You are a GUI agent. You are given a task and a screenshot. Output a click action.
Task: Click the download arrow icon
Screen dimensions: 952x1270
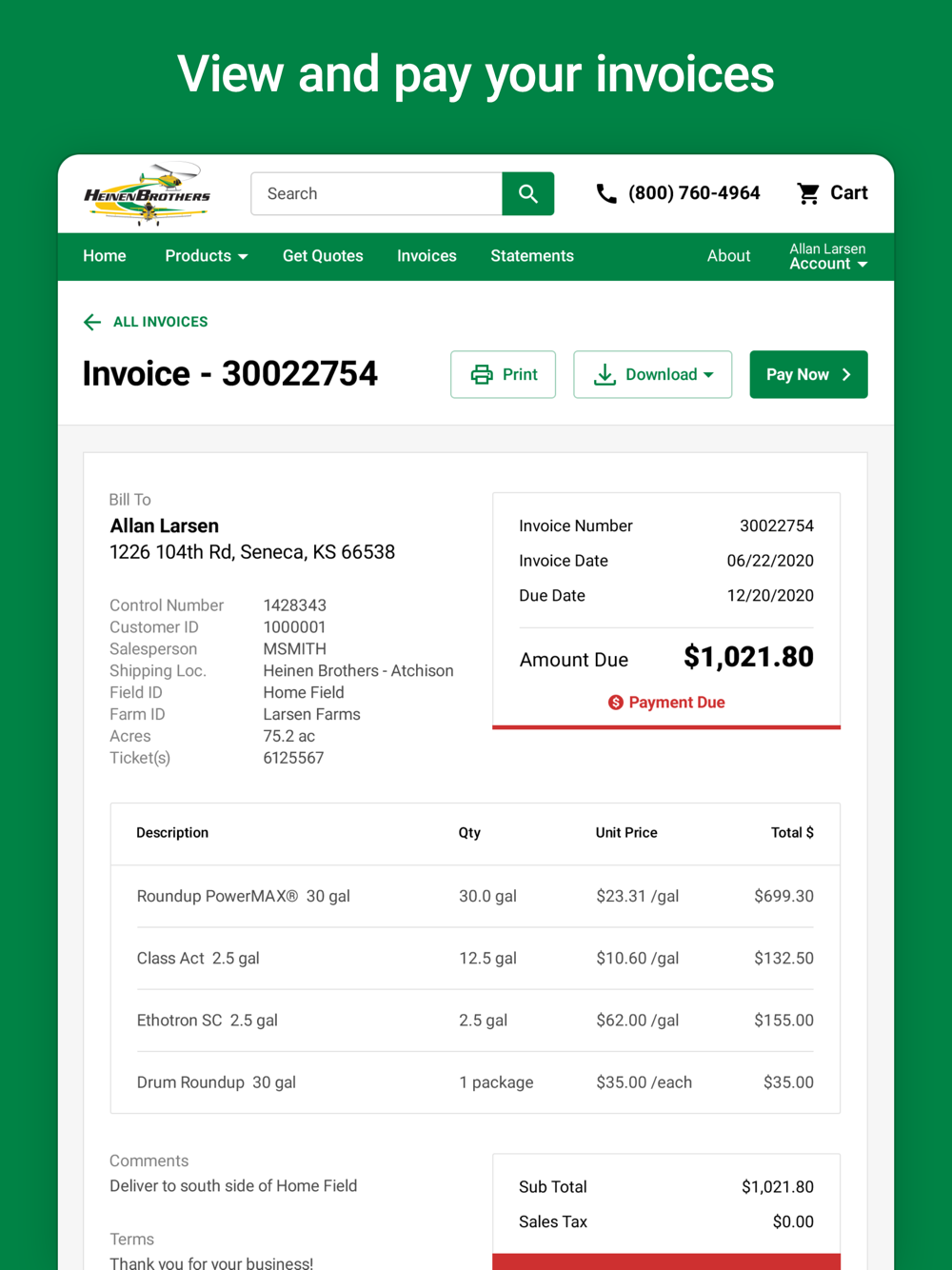click(x=605, y=375)
